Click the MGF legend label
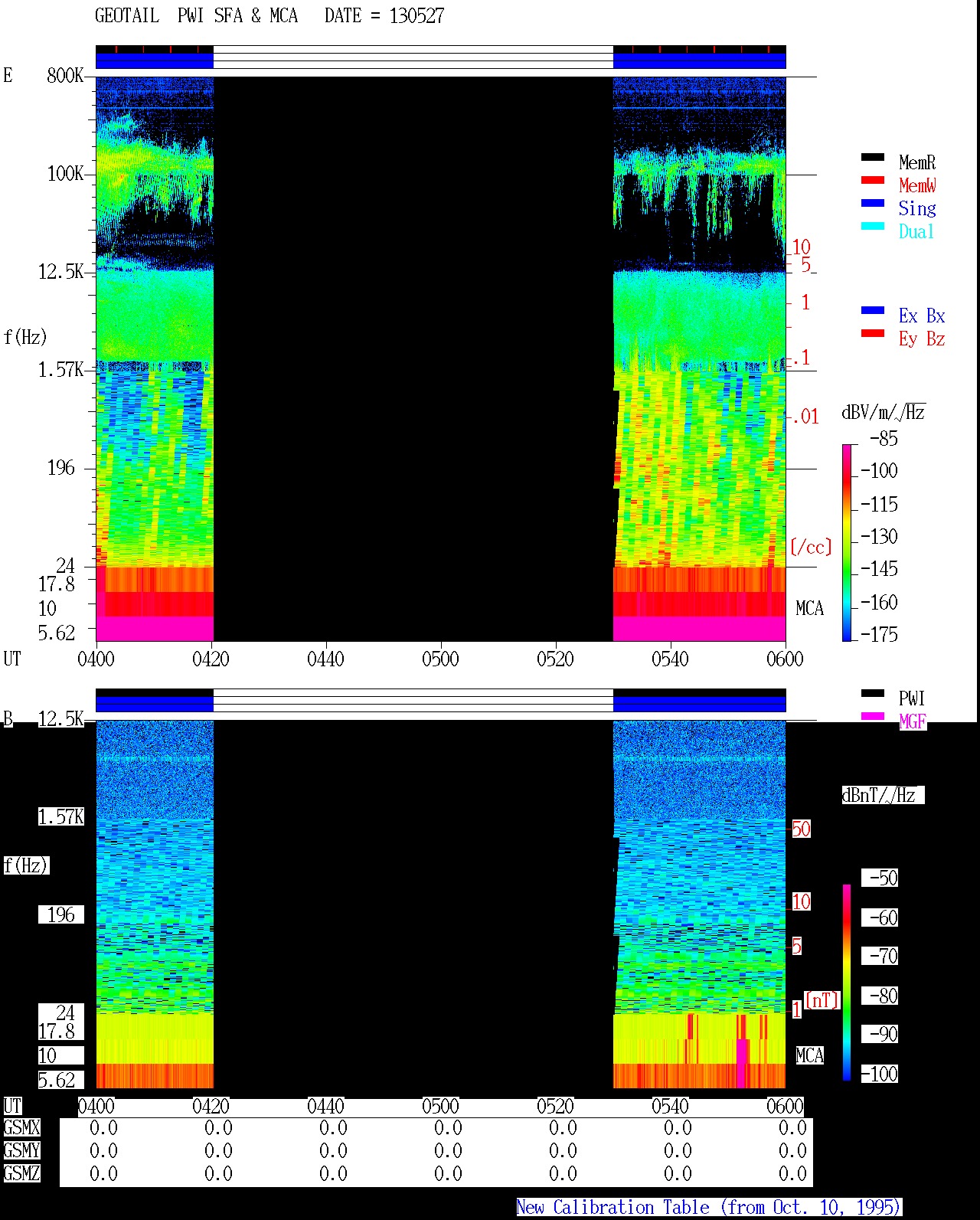This screenshot has width=980, height=1220. [x=913, y=721]
